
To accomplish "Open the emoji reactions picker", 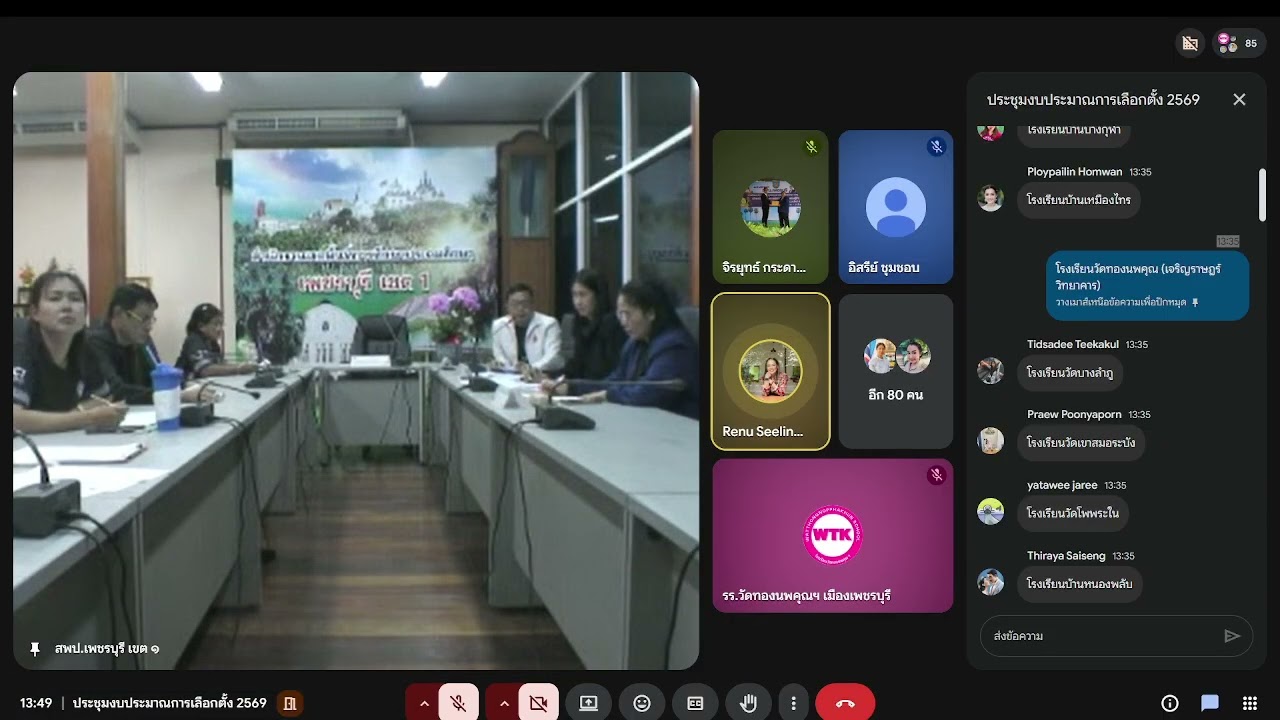I will pyautogui.click(x=642, y=703).
